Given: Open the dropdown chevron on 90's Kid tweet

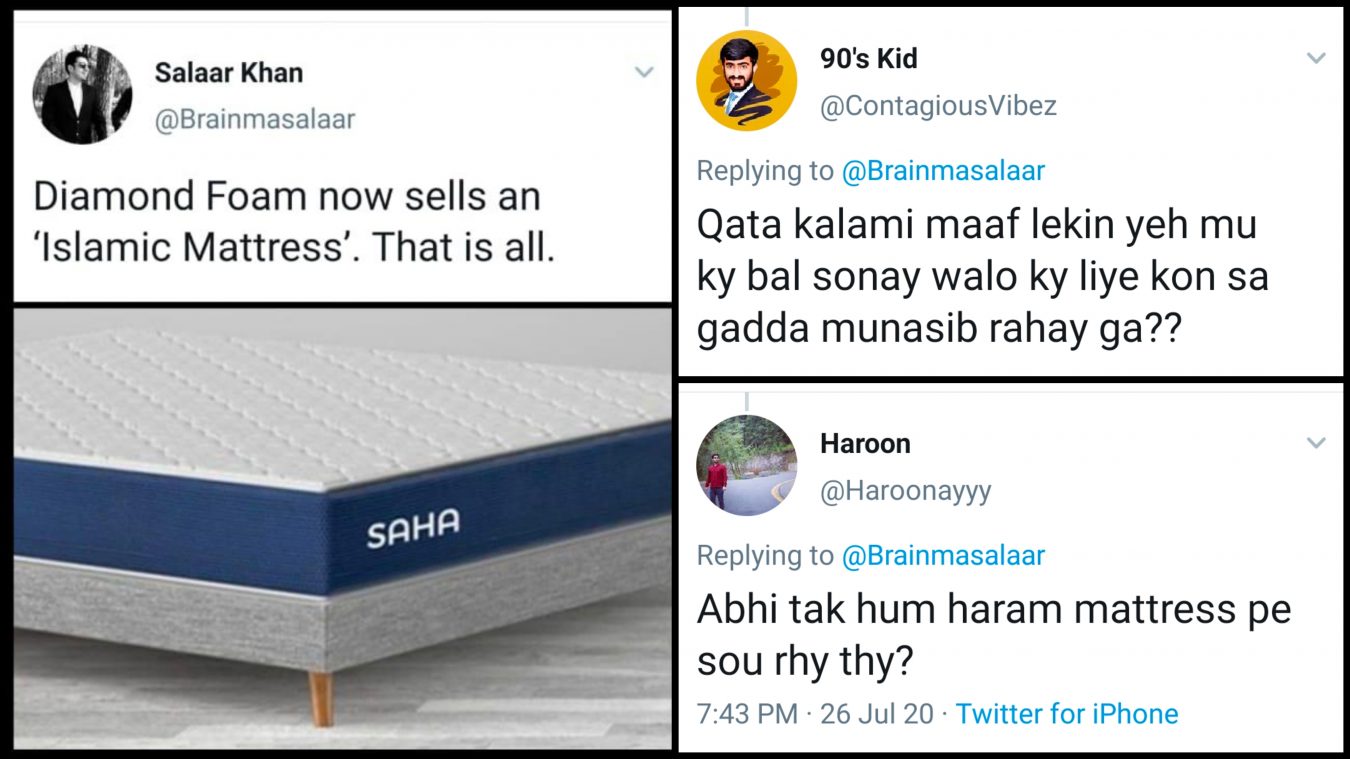Looking at the screenshot, I should [x=1318, y=58].
